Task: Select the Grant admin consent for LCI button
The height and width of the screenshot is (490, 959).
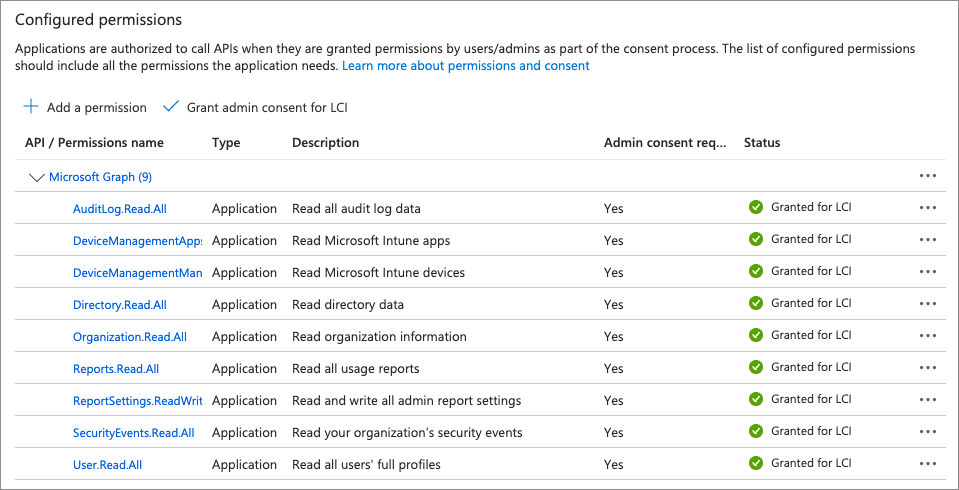Action: pyautogui.click(x=255, y=107)
